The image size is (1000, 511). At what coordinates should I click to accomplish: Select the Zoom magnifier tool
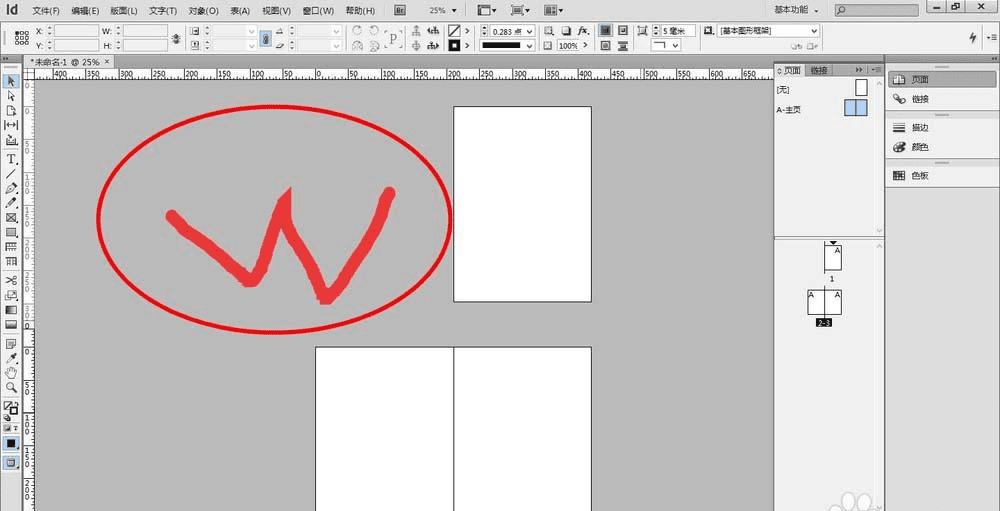(11, 387)
